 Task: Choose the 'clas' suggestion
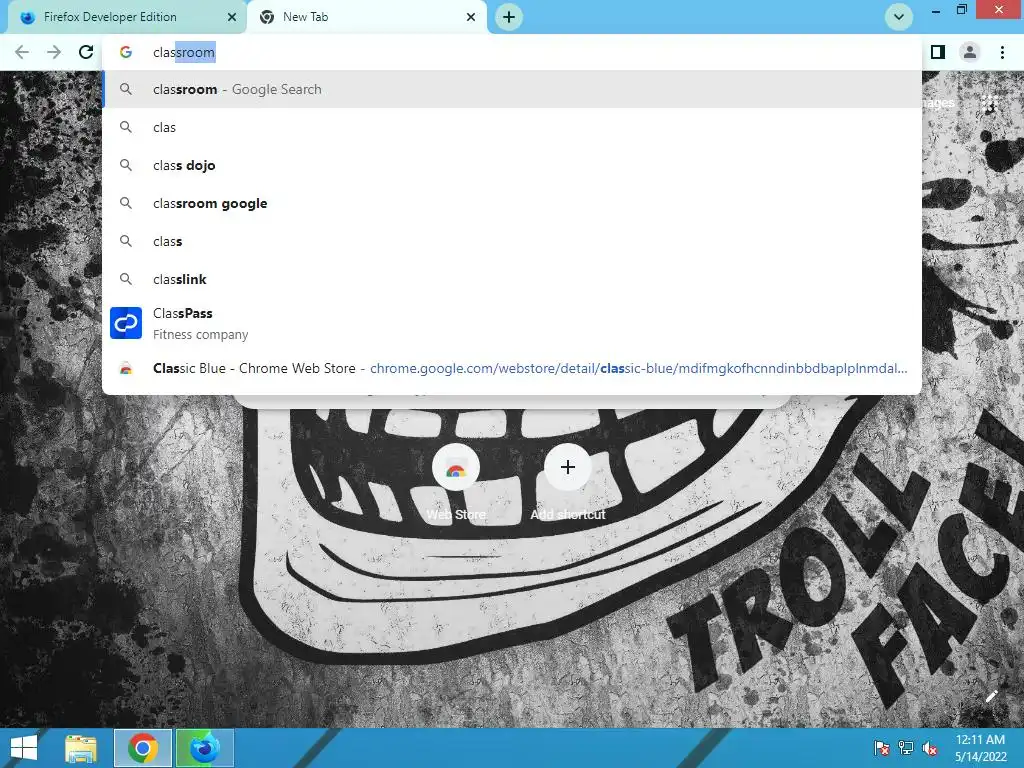click(x=512, y=127)
